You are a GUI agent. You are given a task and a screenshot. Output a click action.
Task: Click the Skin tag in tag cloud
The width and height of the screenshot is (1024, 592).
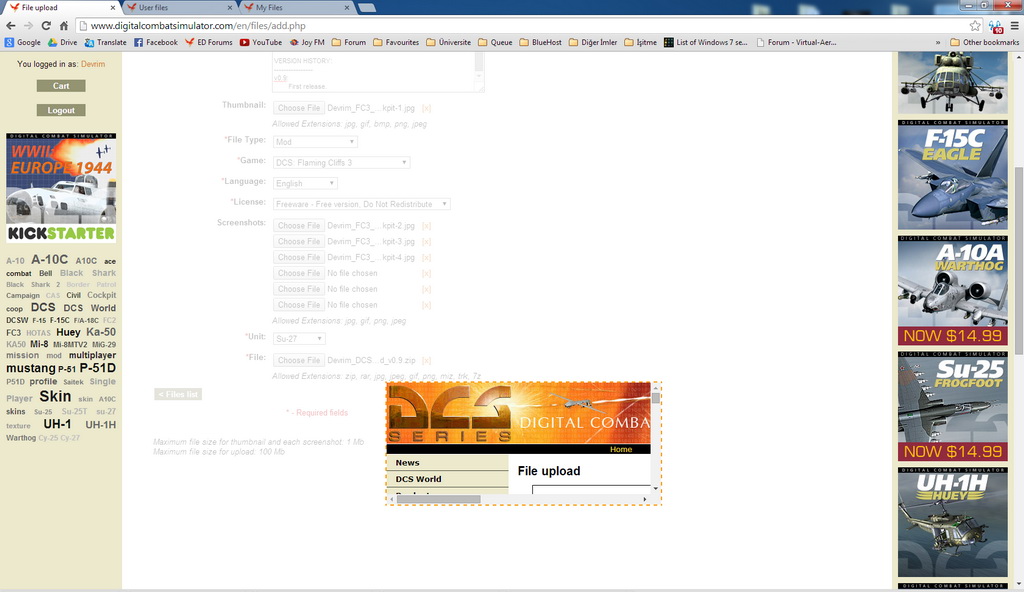pyautogui.click(x=55, y=397)
